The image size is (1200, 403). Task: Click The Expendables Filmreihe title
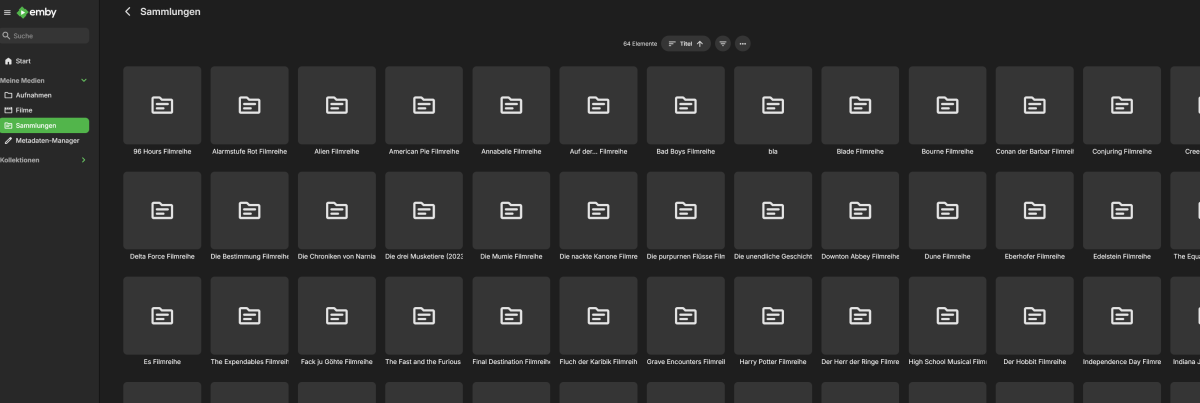pos(249,362)
